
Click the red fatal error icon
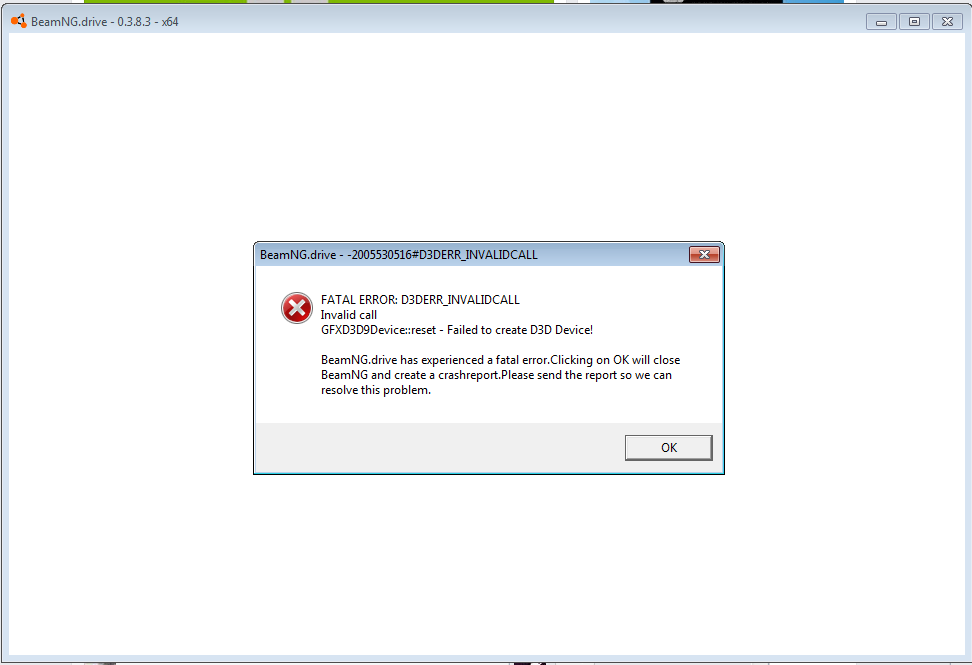tap(297, 308)
